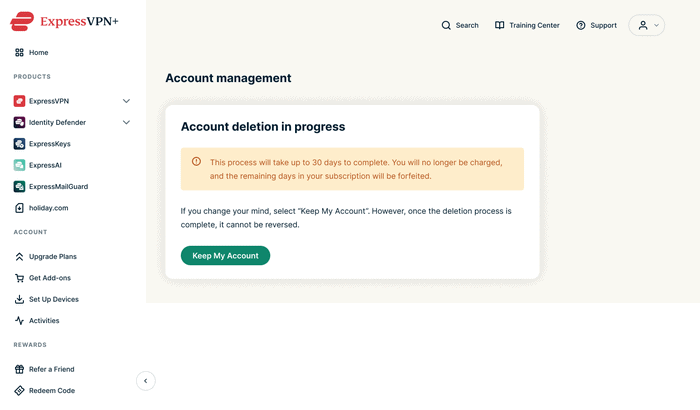Screen dimensions: 700x410
Task: Click the ExpressVPN sidebar label
Action: (x=49, y=101)
